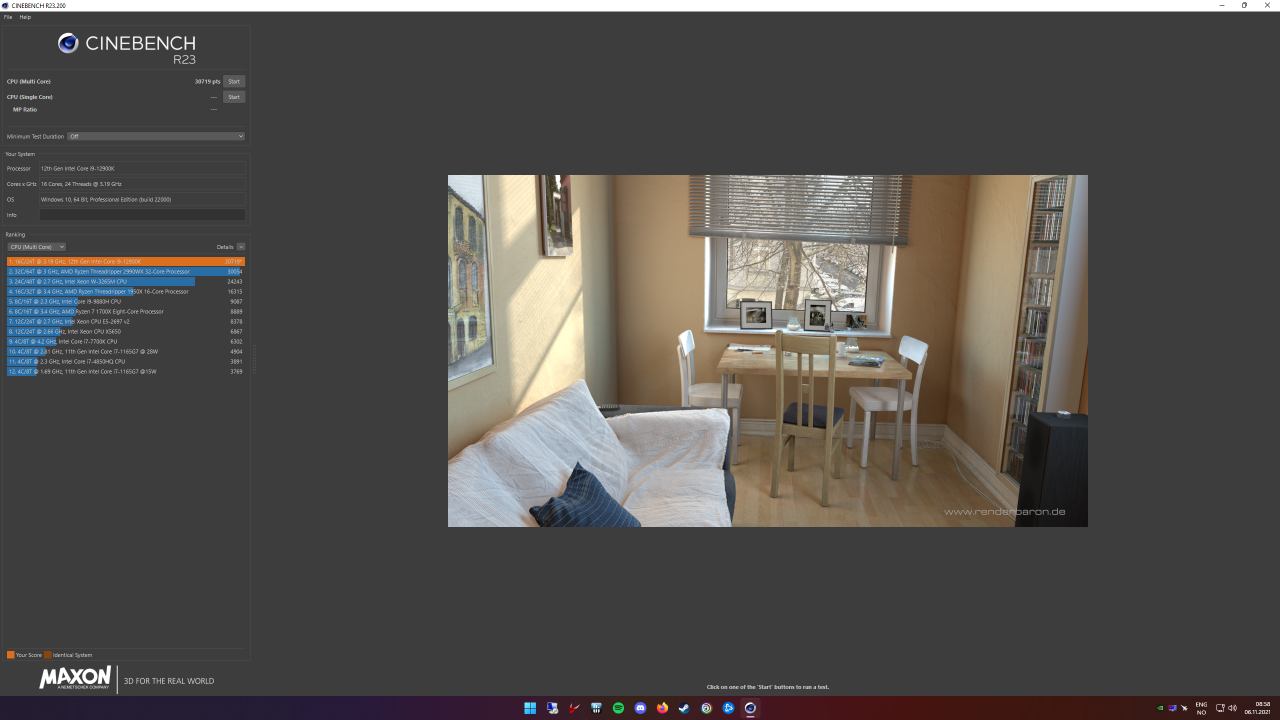This screenshot has height=720, width=1280.
Task: Open Spotify from the taskbar
Action: (x=618, y=708)
